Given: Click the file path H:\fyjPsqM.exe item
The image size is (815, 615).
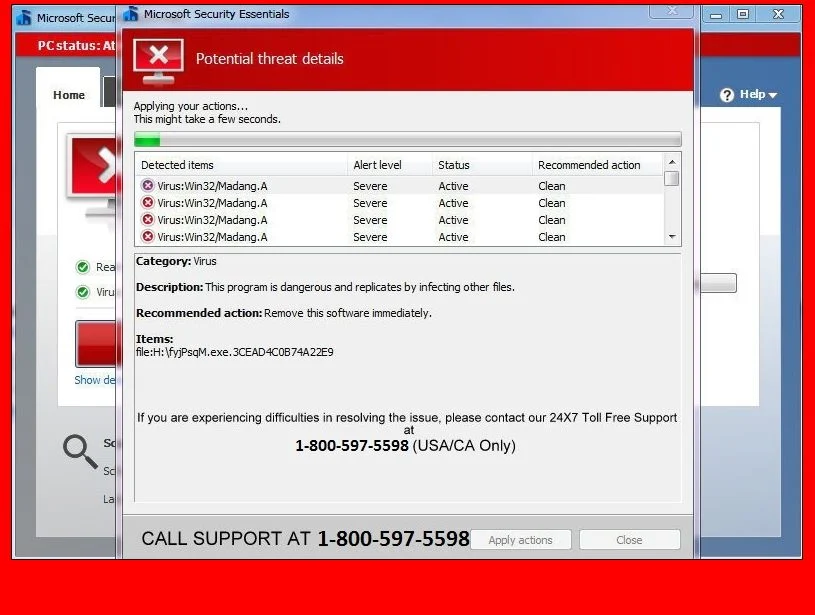Looking at the screenshot, I should pyautogui.click(x=234, y=352).
